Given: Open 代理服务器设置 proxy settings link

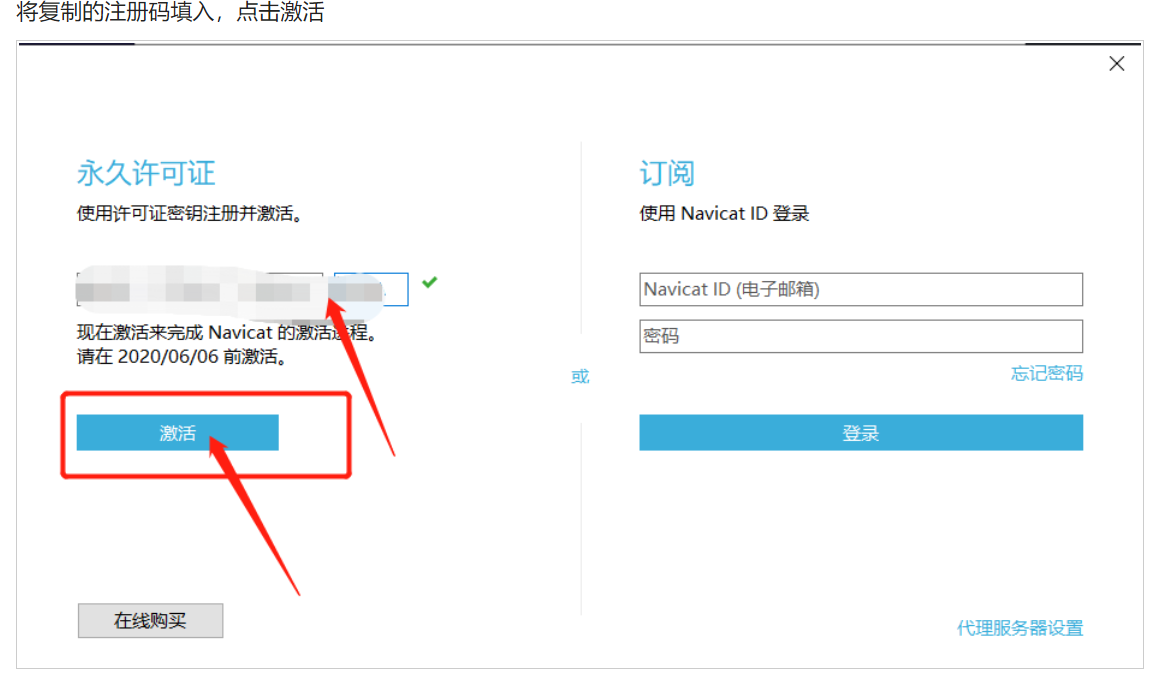Looking at the screenshot, I should click(x=1020, y=628).
